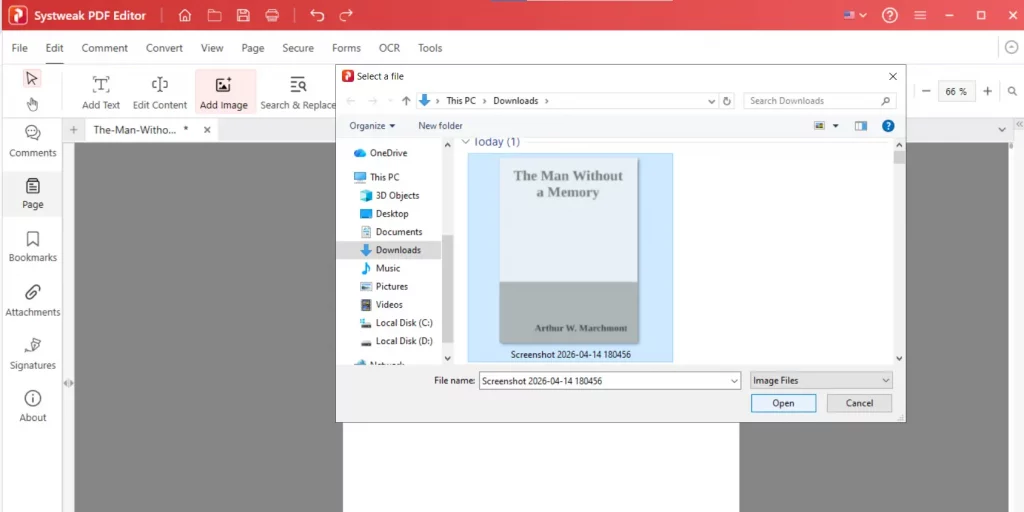Collapse the Today file group

pyautogui.click(x=466, y=142)
